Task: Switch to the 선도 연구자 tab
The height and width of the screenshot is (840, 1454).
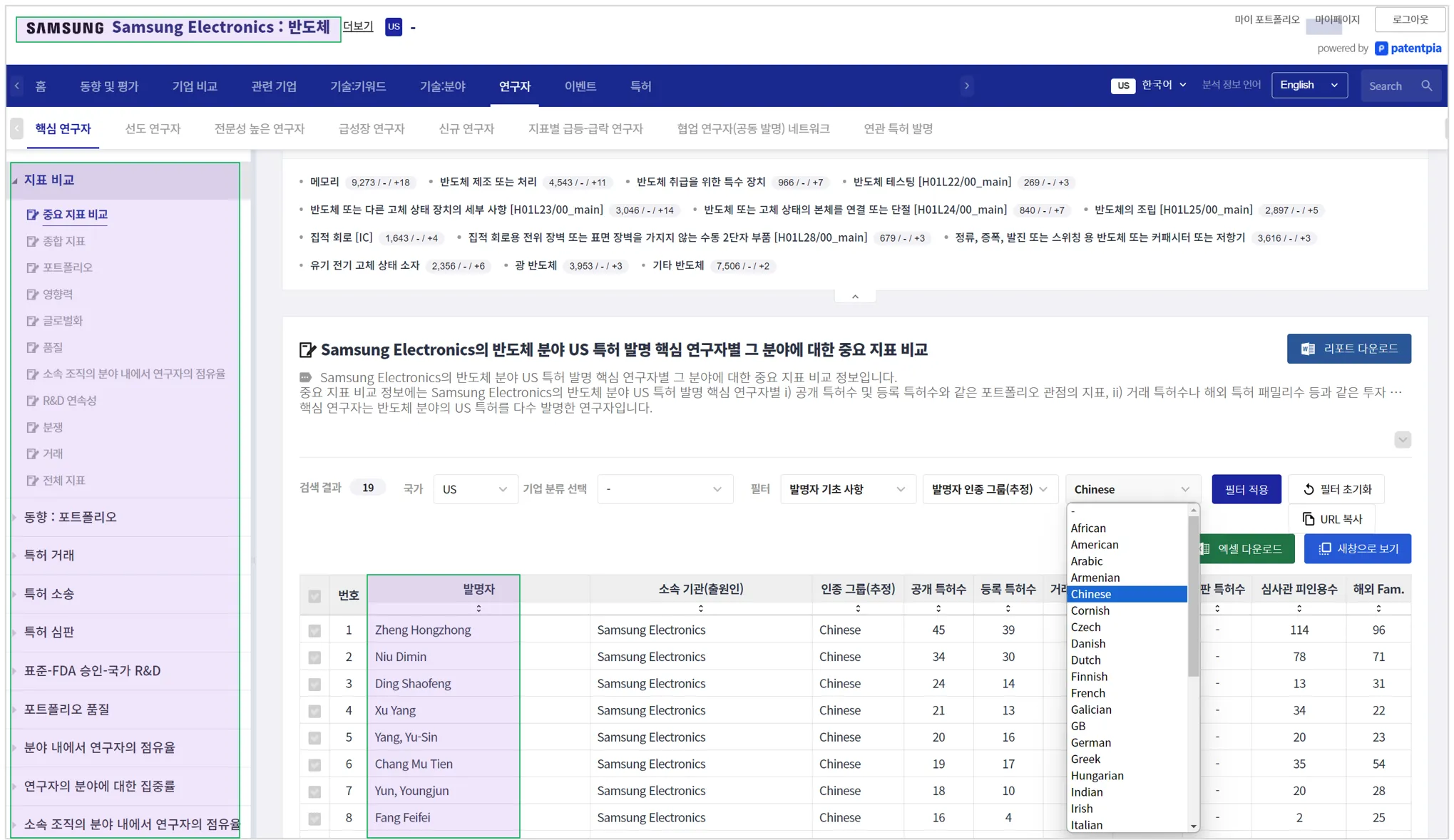Action: (153, 129)
